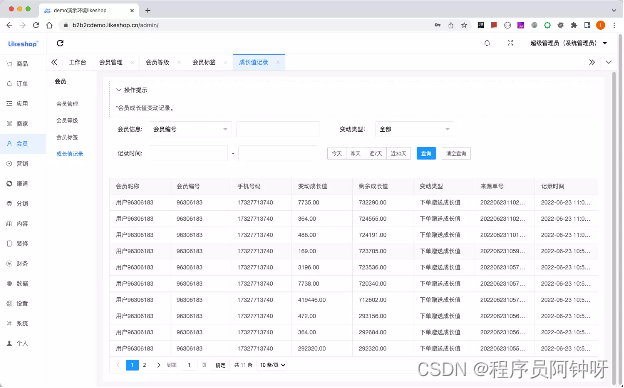The image size is (624, 388).
Task: Go to page 2 in pagination
Action: [x=144, y=365]
